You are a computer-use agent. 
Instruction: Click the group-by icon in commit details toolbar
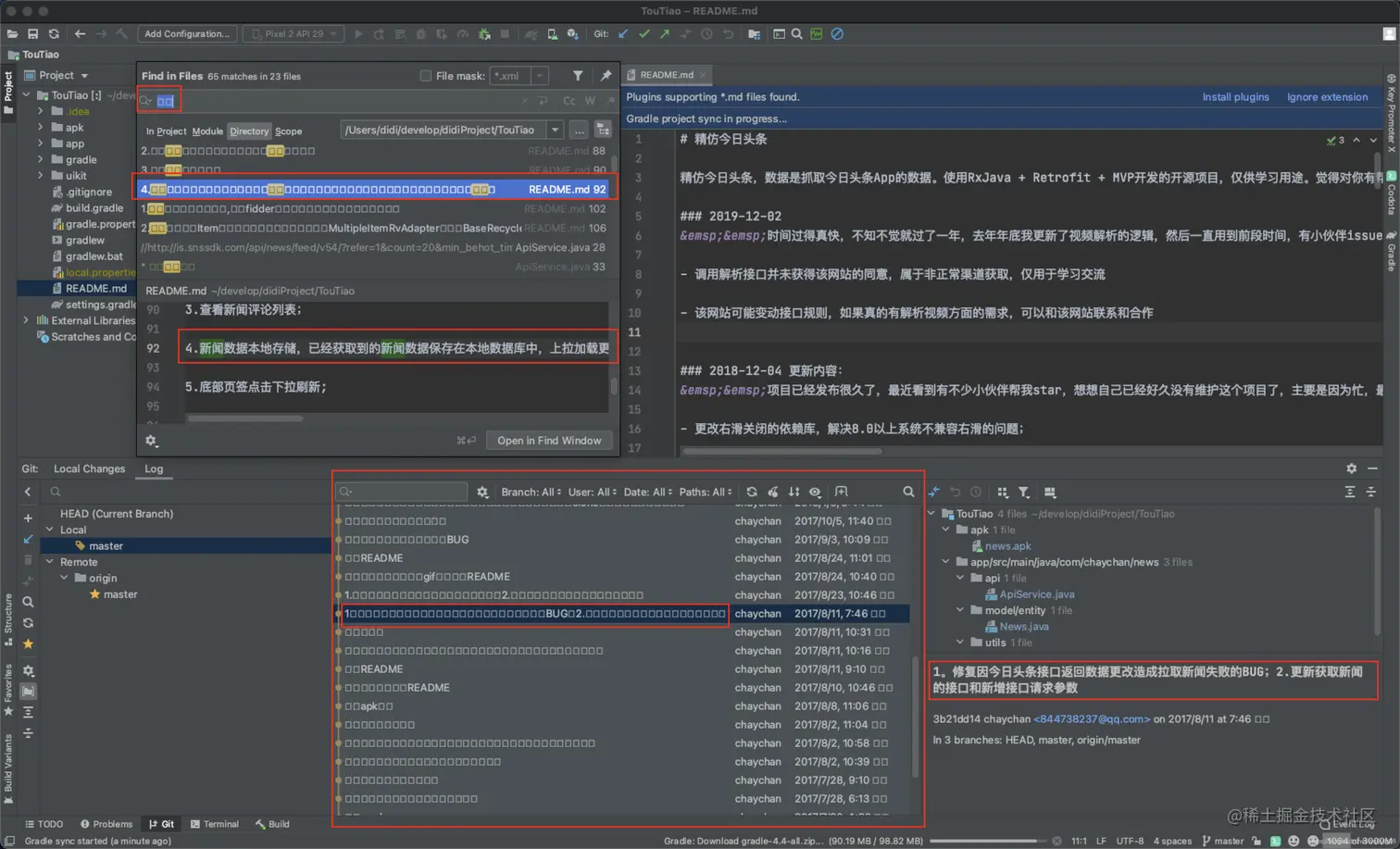tap(1002, 492)
